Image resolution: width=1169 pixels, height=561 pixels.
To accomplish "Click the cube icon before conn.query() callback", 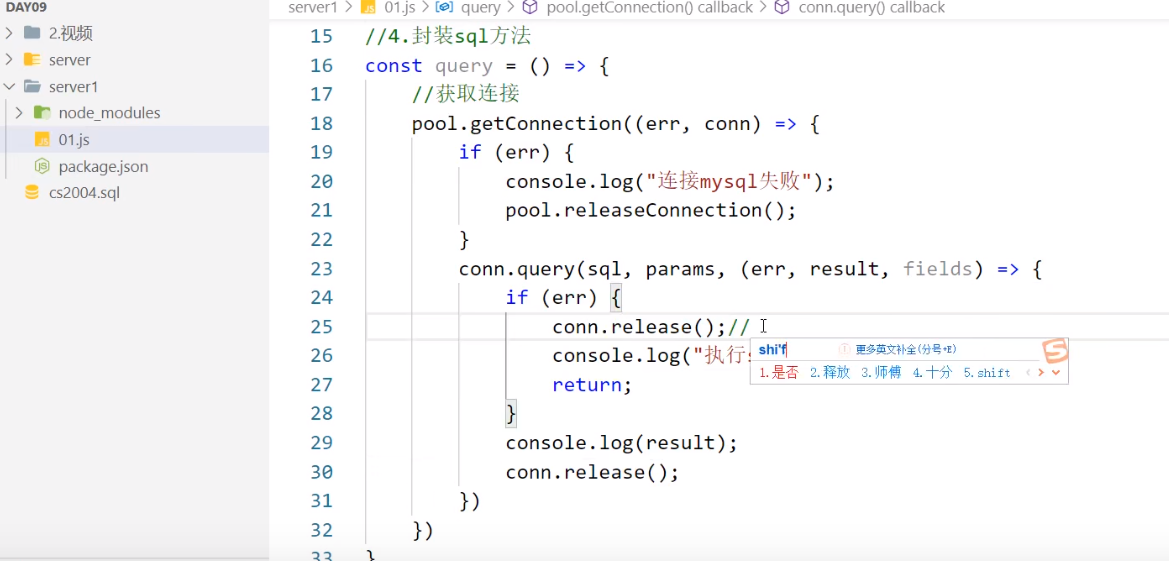I will click(x=782, y=7).
